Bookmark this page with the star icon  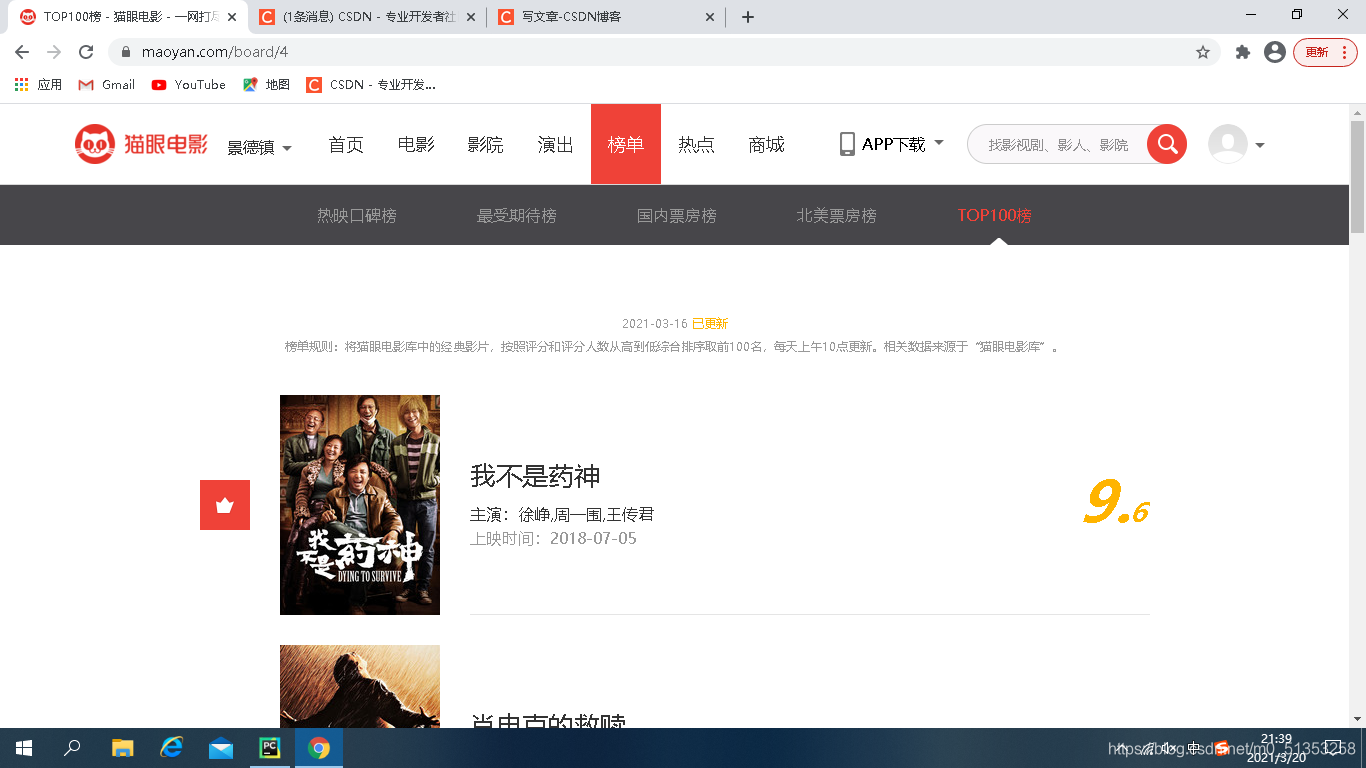pos(1203,52)
